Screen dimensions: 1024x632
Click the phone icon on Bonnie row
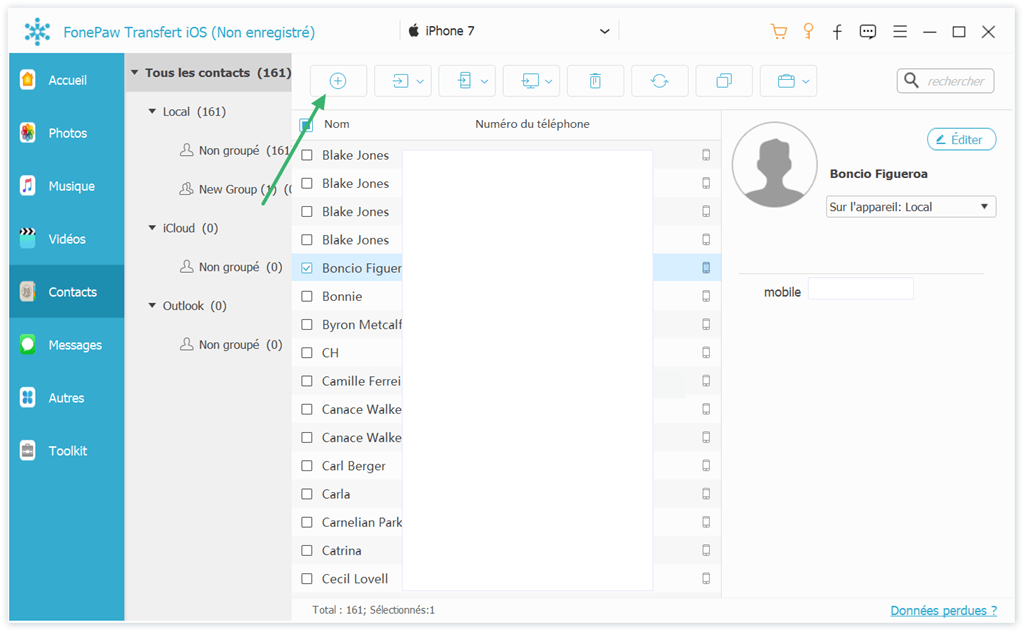point(706,296)
